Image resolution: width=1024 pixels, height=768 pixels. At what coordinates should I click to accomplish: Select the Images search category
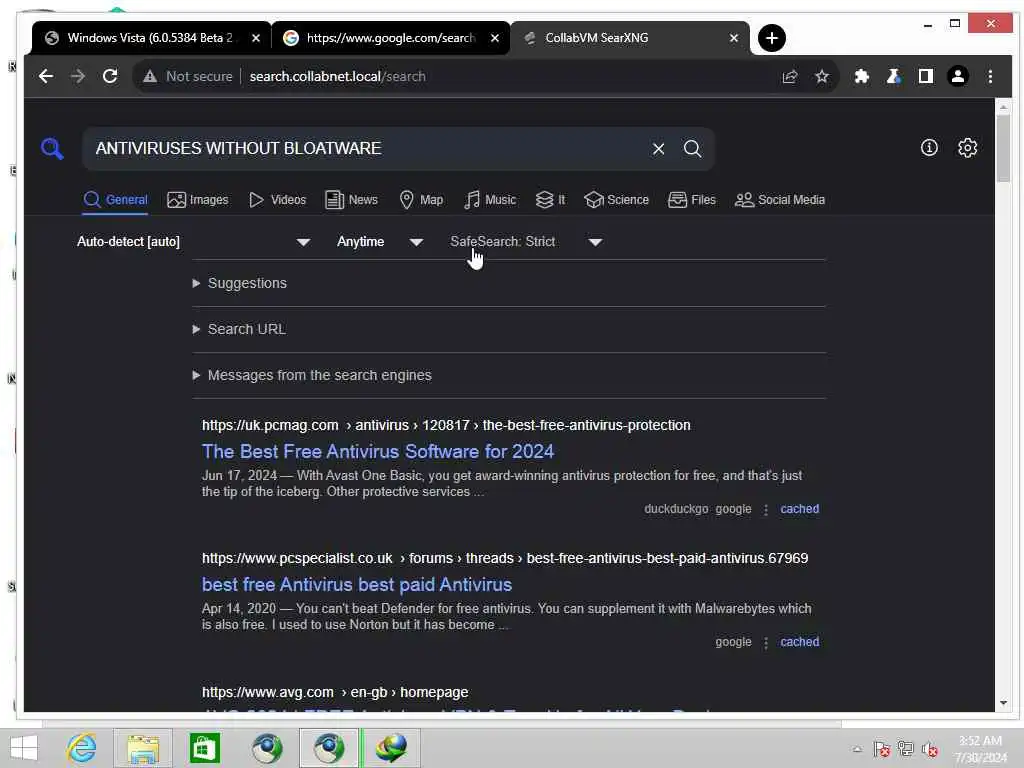[x=198, y=200]
